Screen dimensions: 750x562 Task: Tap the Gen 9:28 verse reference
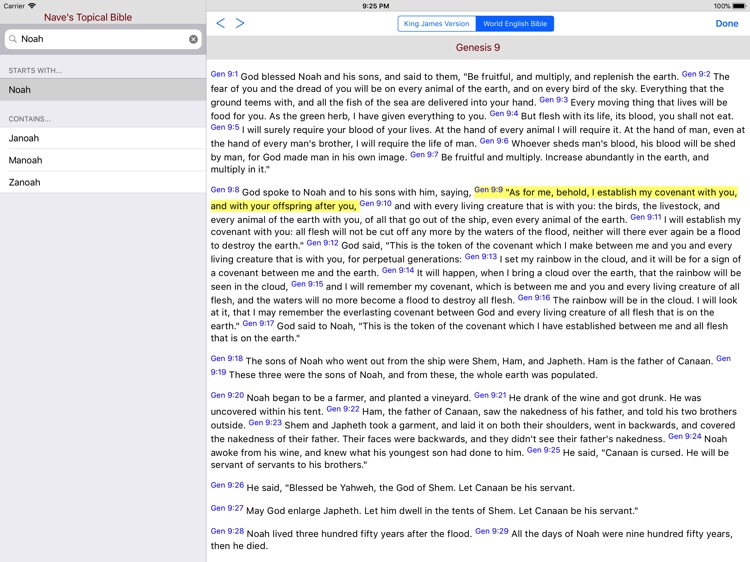[227, 531]
